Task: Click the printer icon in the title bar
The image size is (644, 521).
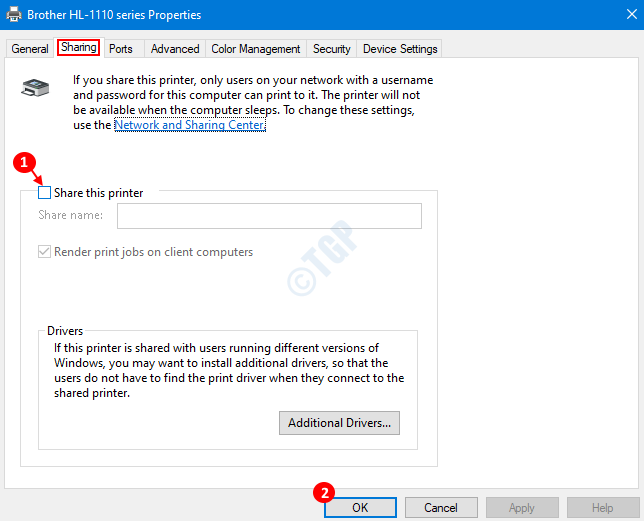Action: [14, 14]
